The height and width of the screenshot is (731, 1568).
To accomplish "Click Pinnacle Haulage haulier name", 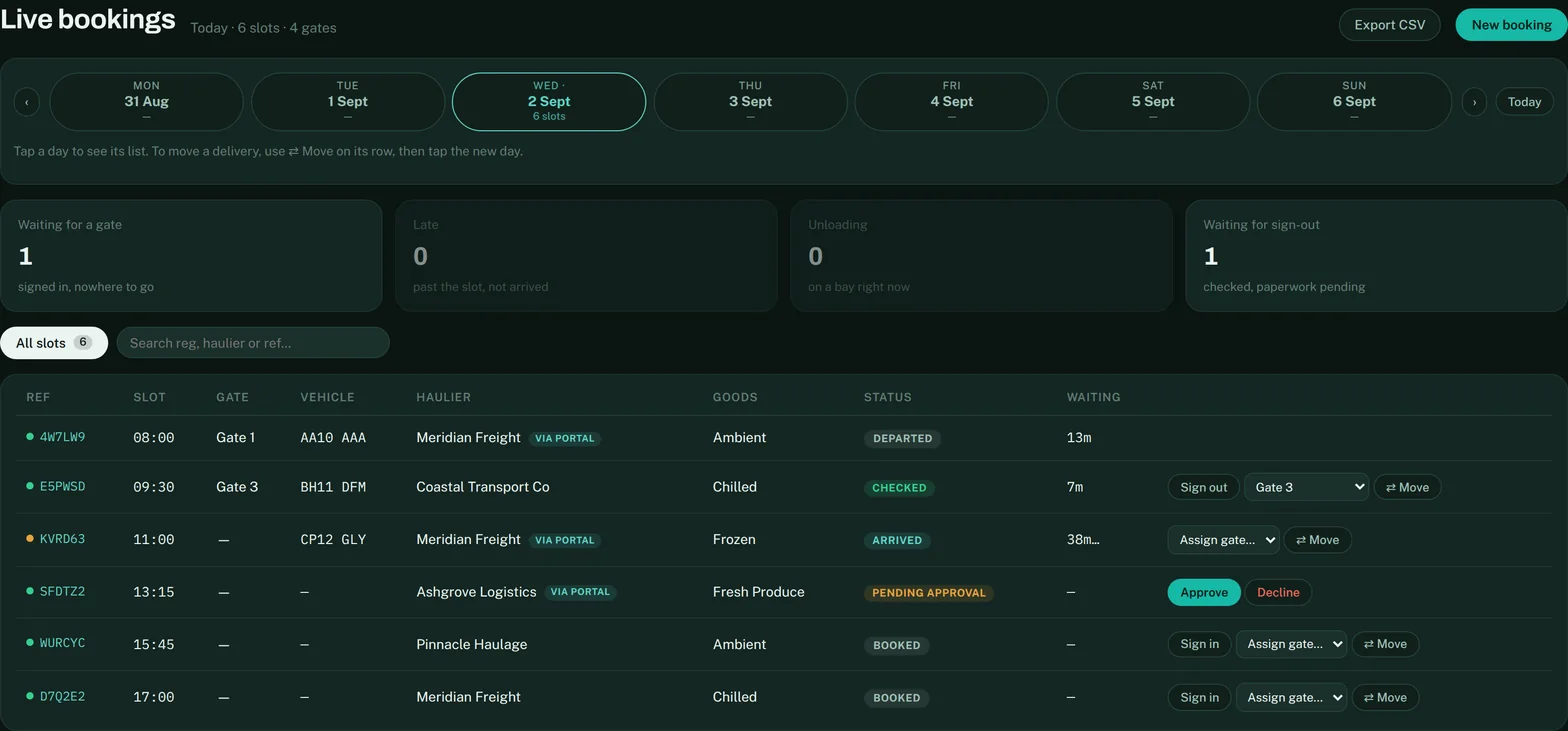I will point(471,645).
